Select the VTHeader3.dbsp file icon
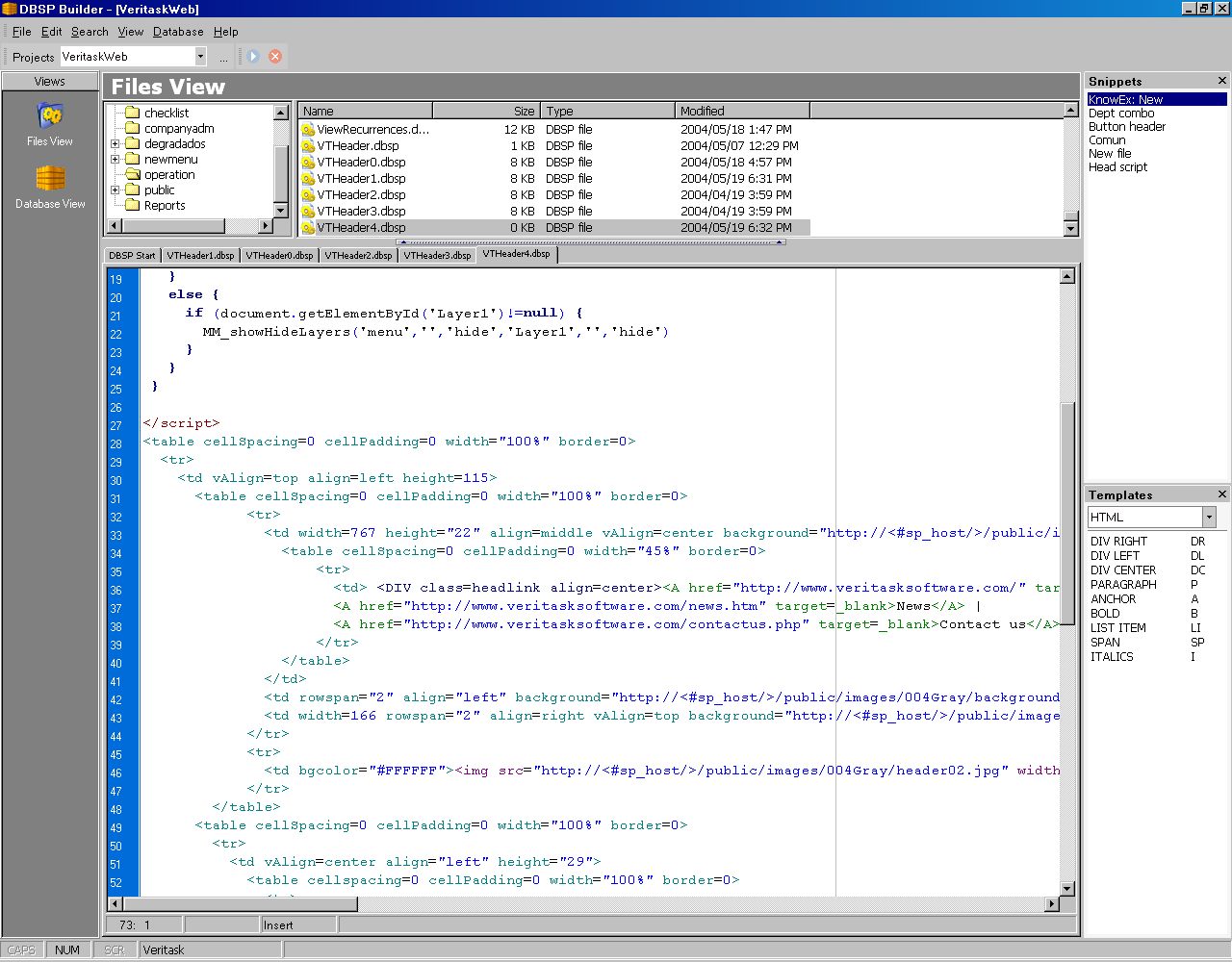The height and width of the screenshot is (962, 1232). point(308,212)
